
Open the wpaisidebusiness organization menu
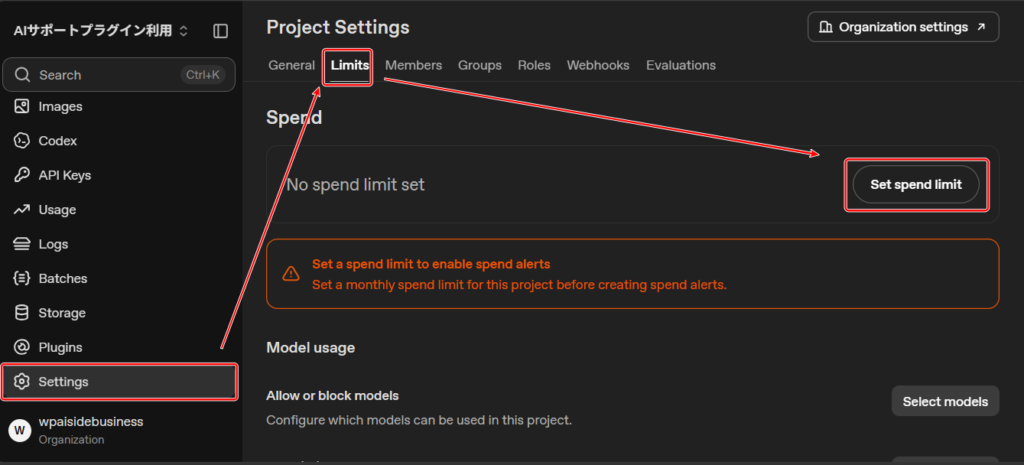tap(75, 430)
